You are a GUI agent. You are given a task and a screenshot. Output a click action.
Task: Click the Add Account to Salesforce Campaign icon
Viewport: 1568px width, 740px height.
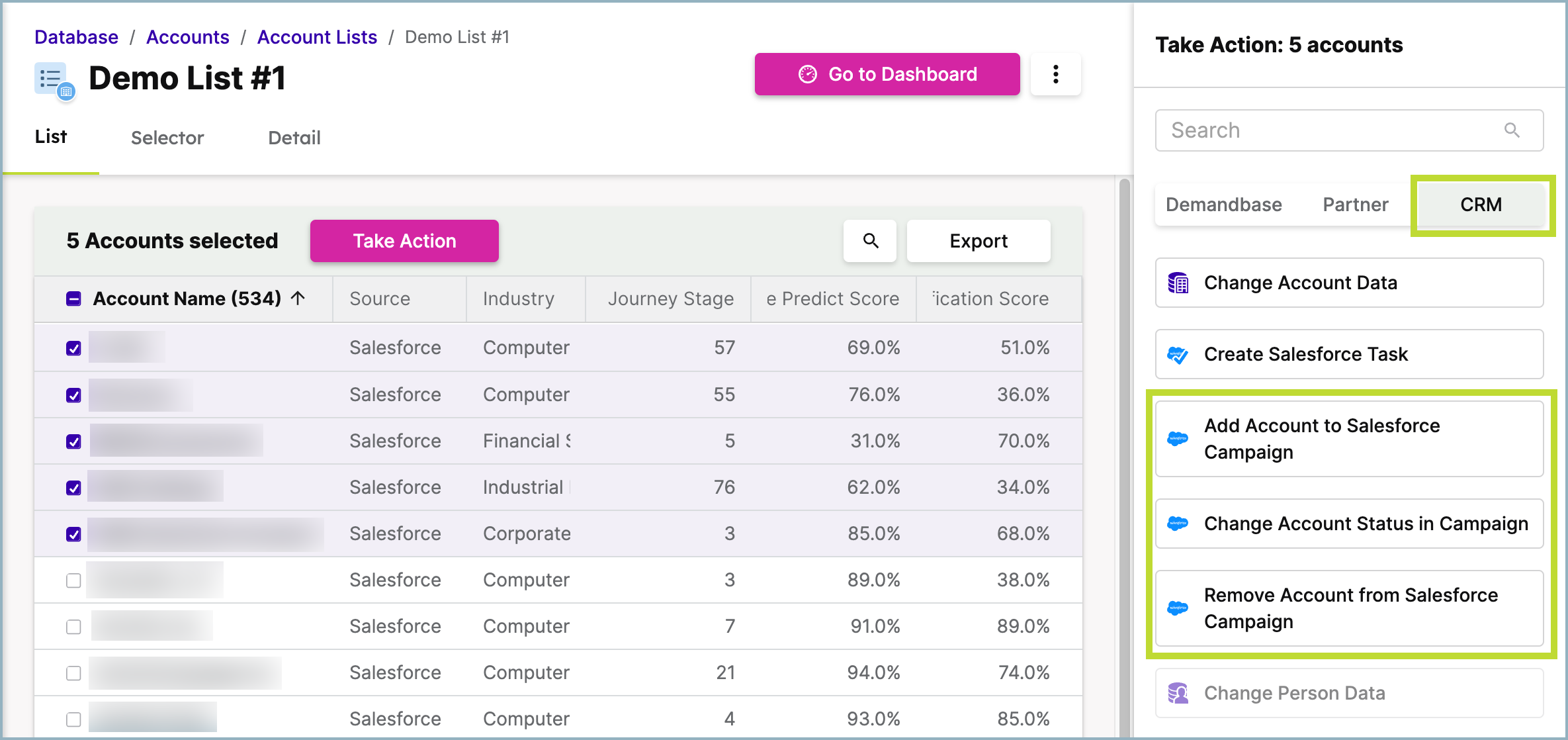point(1178,438)
